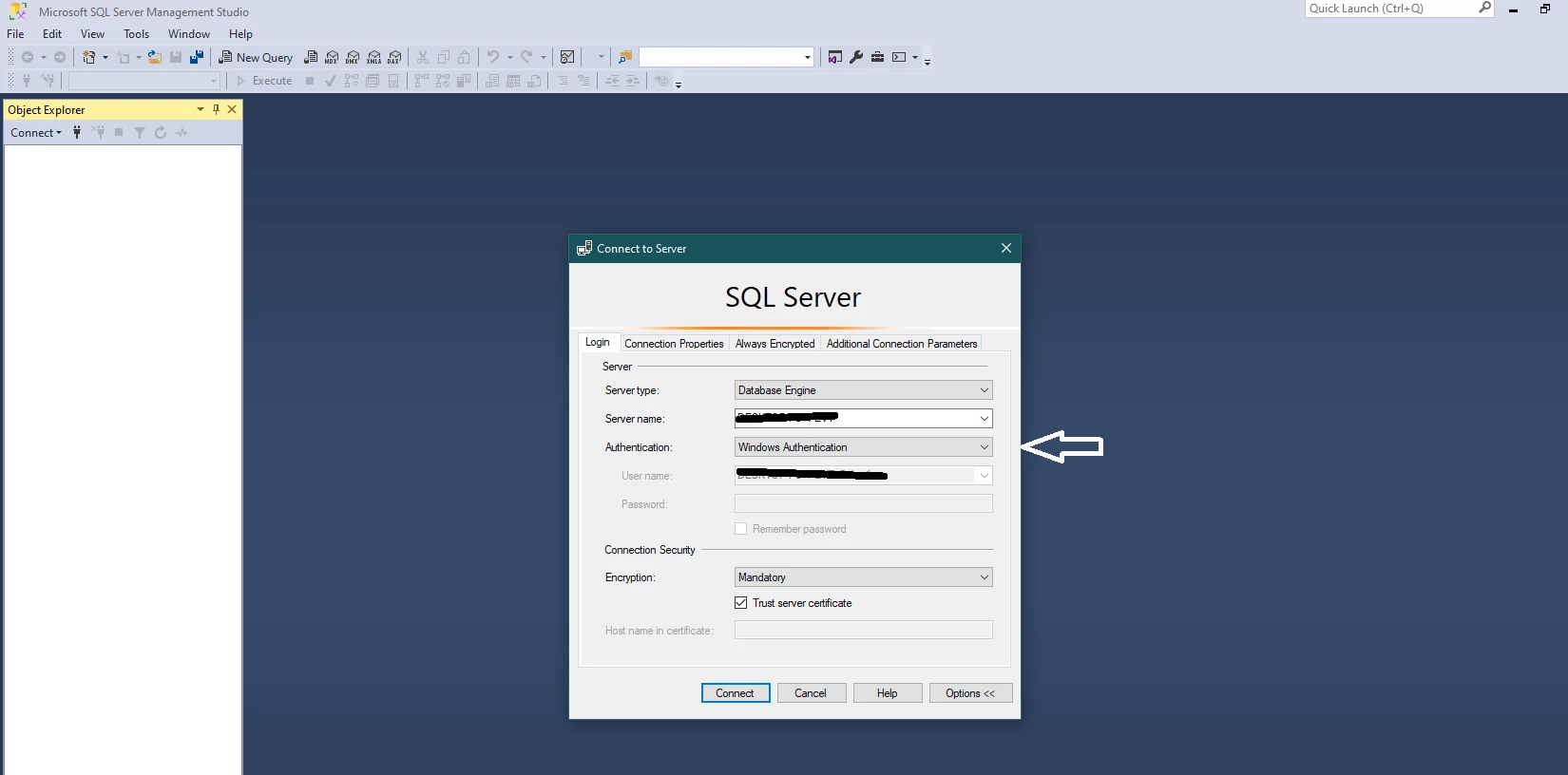Click the Options << button
Image resolution: width=1568 pixels, height=775 pixels.
point(970,693)
